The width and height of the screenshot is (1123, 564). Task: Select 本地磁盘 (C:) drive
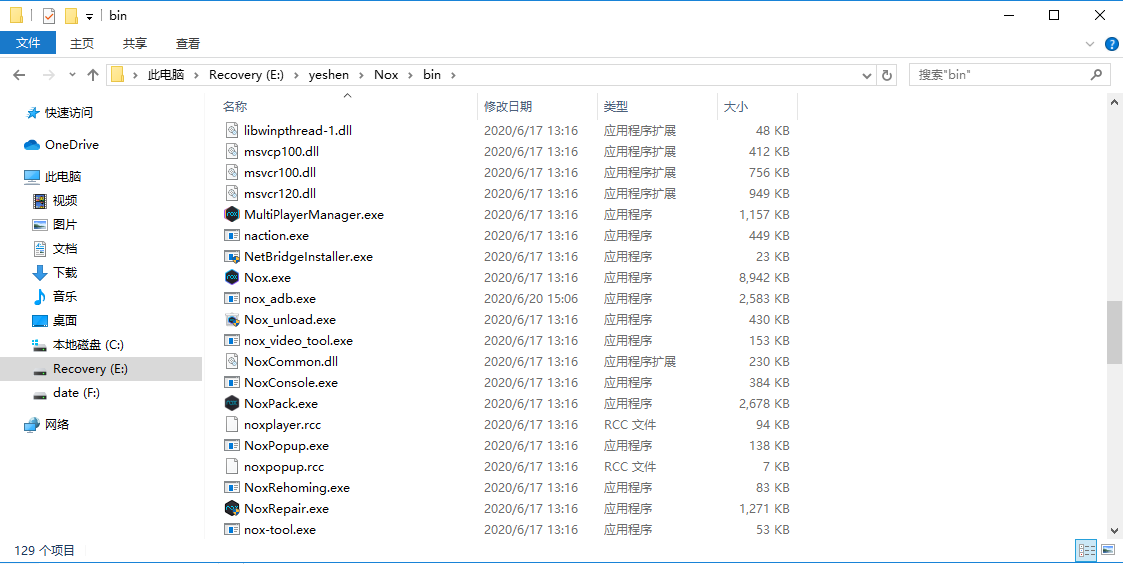[x=88, y=345]
